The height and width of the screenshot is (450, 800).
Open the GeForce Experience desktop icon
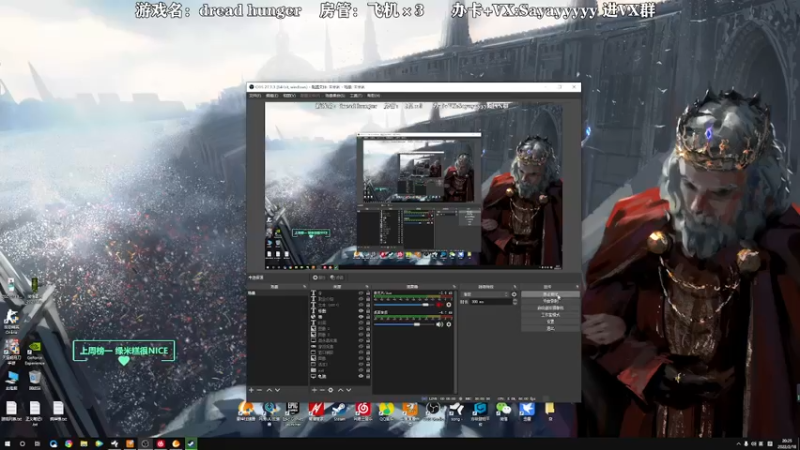[34, 353]
